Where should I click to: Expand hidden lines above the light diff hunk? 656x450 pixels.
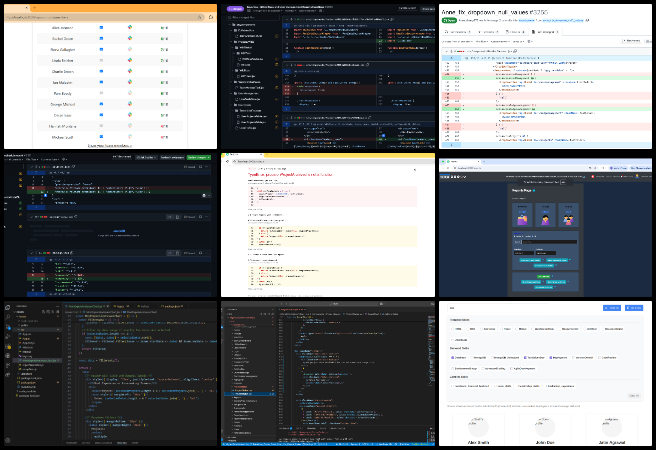(451, 58)
